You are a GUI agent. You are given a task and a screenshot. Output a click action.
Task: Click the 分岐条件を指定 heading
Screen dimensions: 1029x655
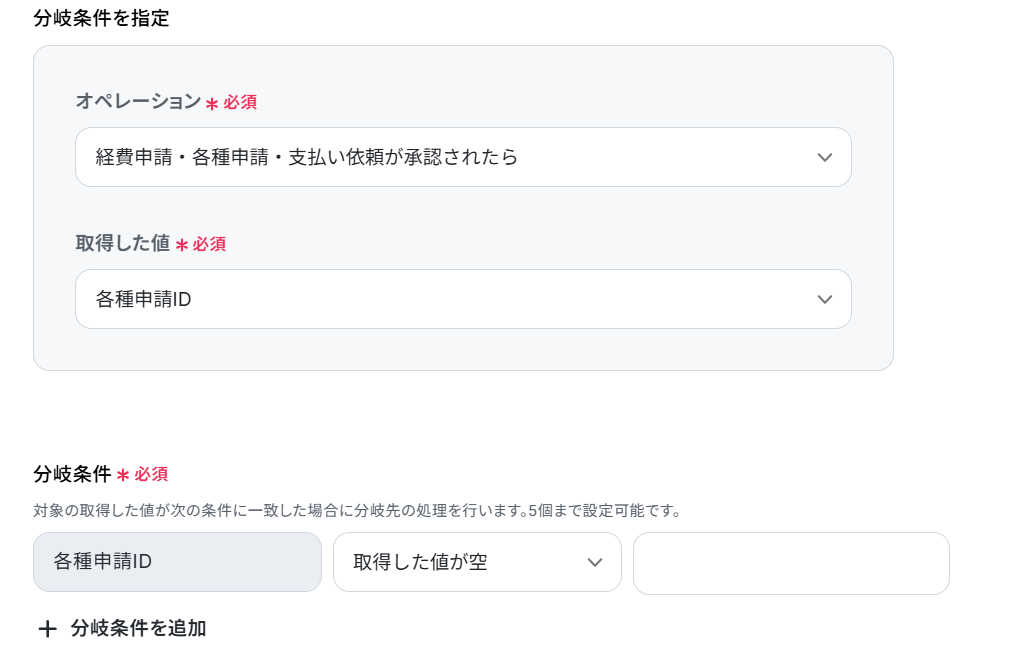[102, 18]
